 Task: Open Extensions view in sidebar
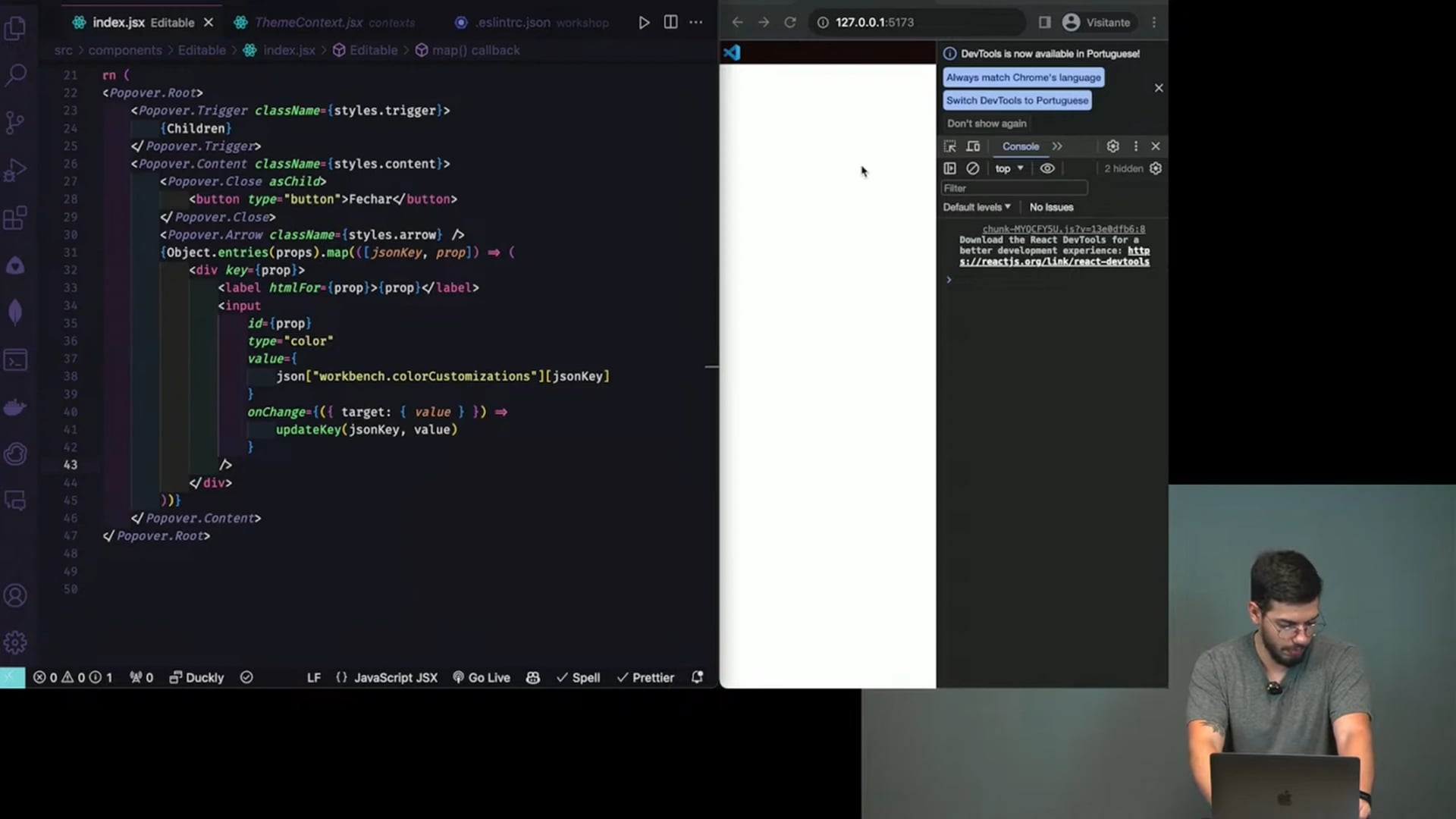(x=15, y=218)
